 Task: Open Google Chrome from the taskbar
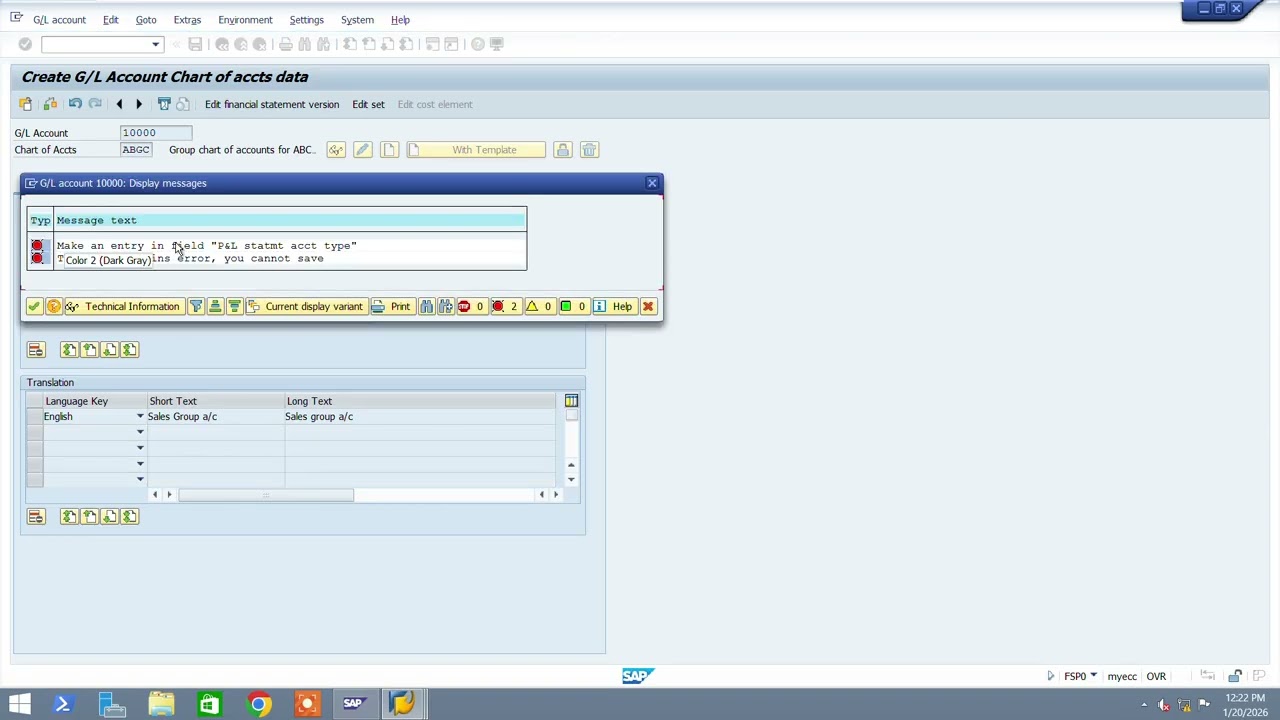[x=258, y=704]
